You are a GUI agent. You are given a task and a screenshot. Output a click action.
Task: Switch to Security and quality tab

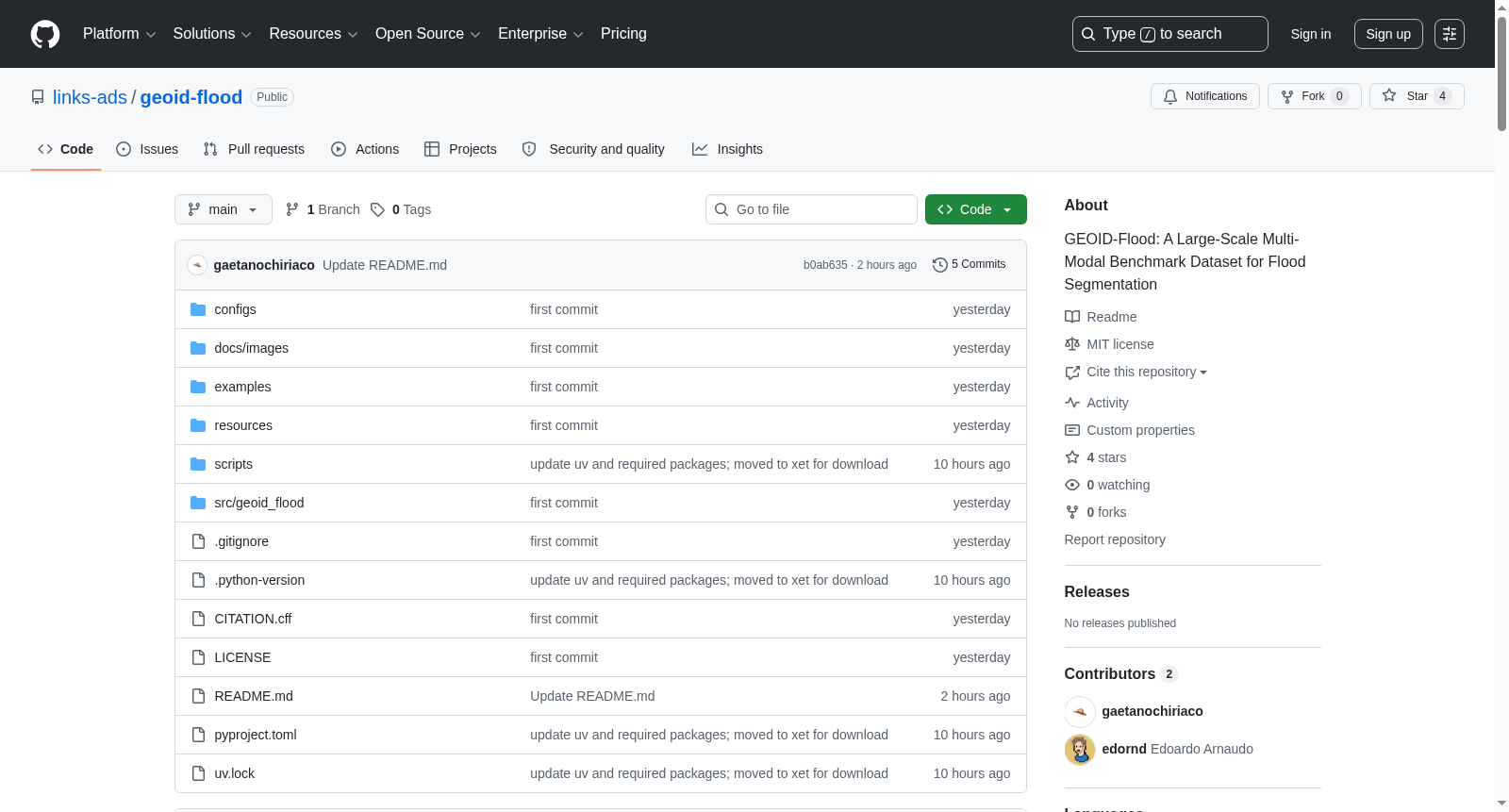pos(593,149)
